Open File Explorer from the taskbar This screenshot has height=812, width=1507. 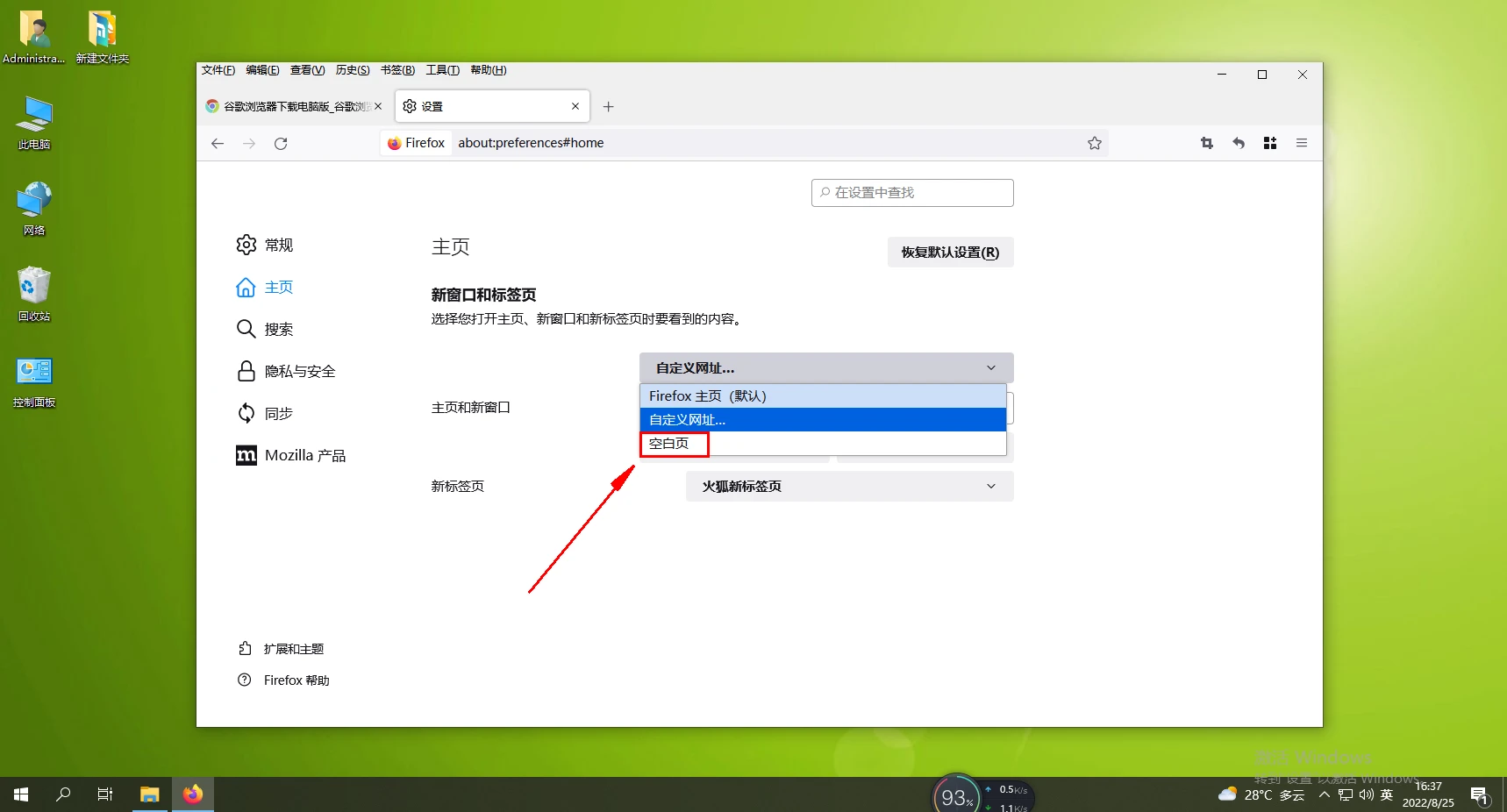[x=150, y=794]
